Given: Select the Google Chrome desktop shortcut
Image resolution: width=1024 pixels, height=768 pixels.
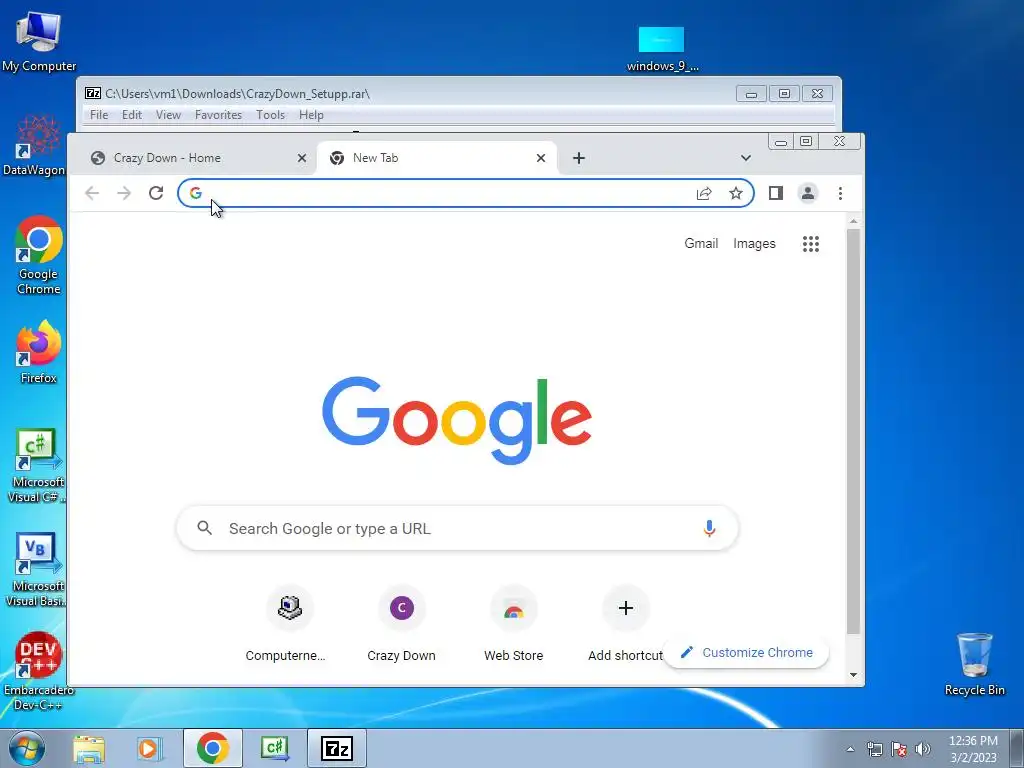Looking at the screenshot, I should 39,255.
